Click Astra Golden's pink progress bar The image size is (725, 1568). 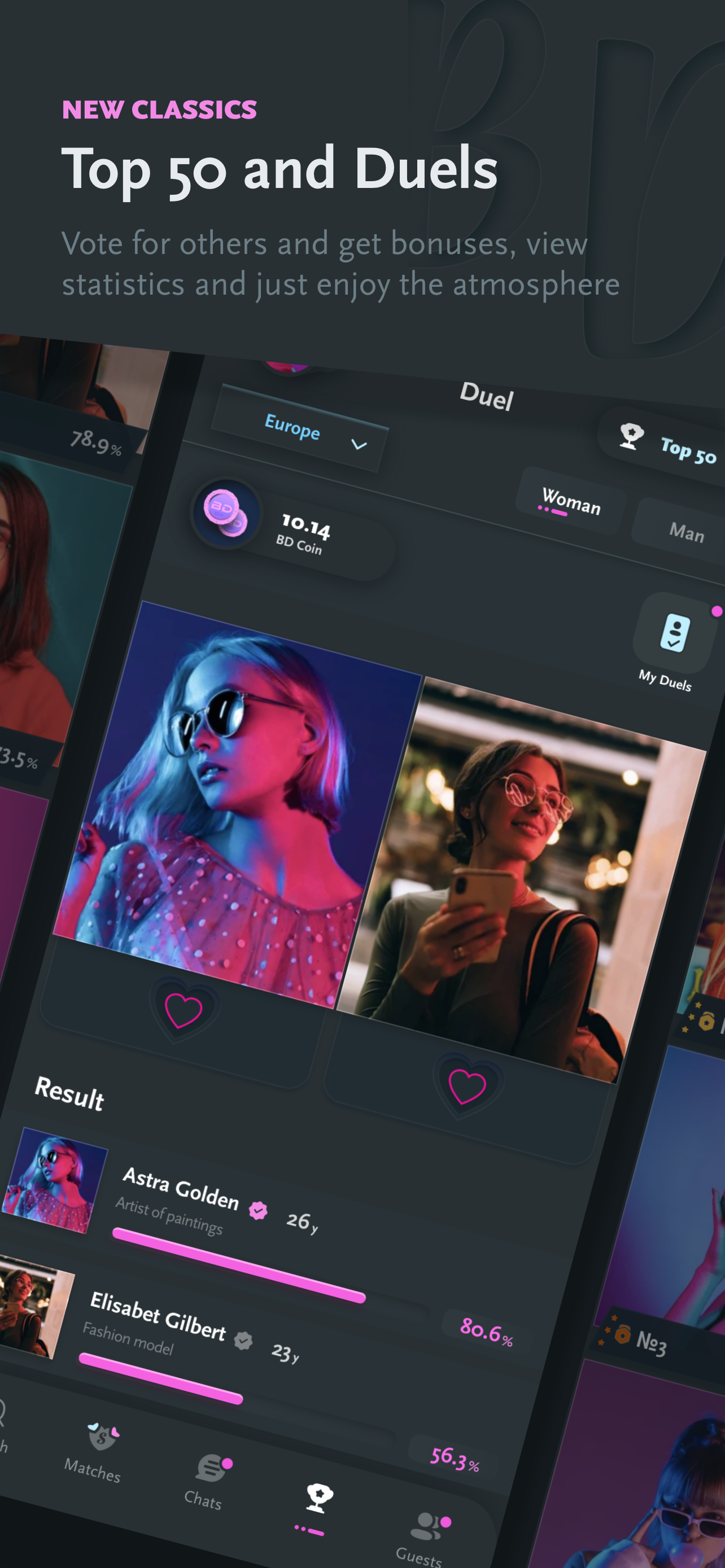click(239, 1265)
